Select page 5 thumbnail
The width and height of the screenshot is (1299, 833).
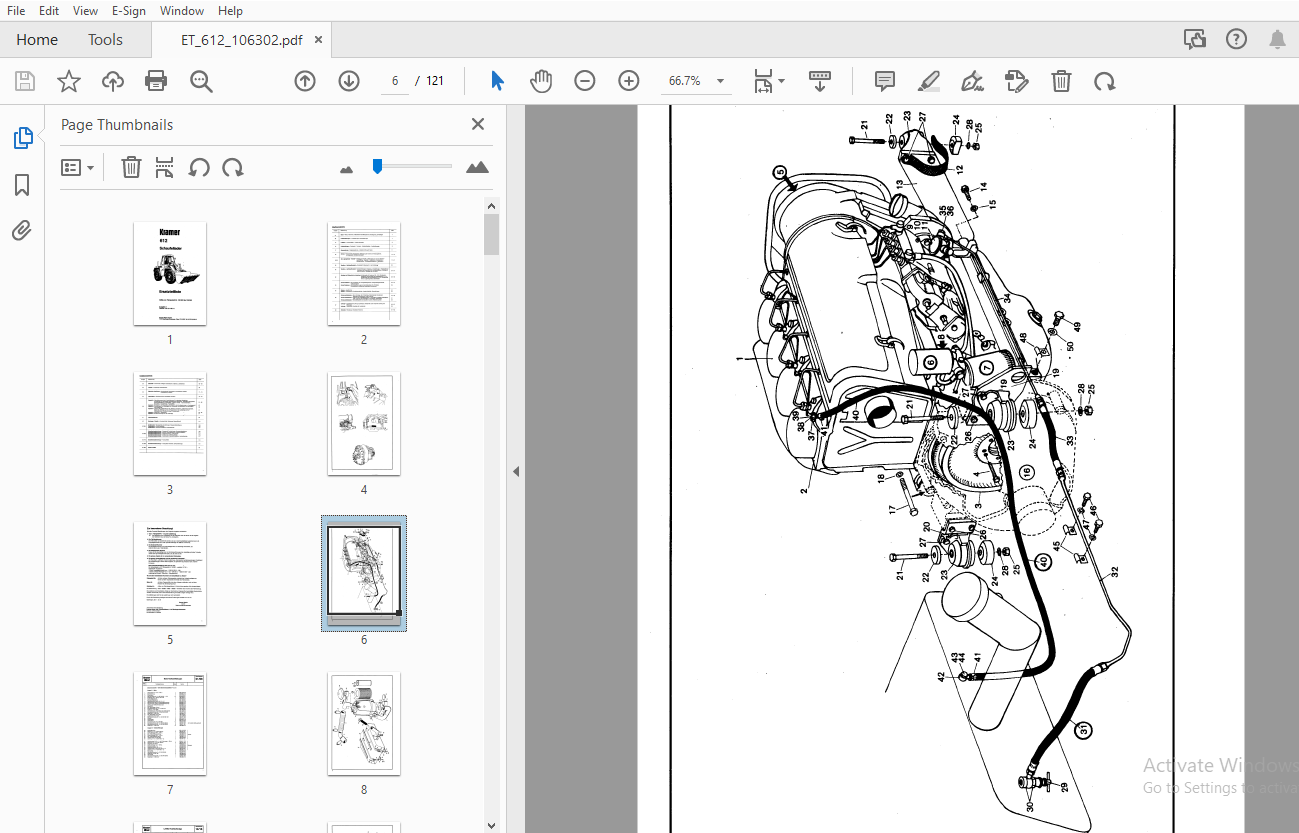(170, 573)
